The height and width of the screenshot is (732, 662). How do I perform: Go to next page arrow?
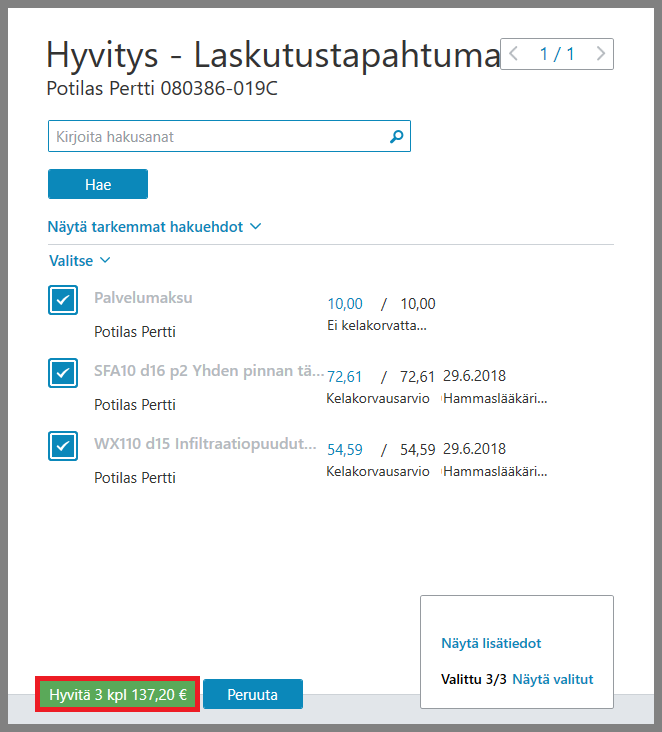pyautogui.click(x=601, y=54)
